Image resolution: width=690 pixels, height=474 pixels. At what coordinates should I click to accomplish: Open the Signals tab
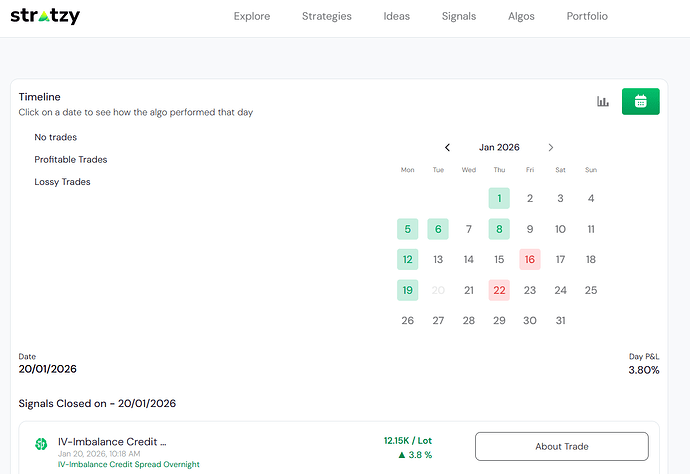[459, 17]
